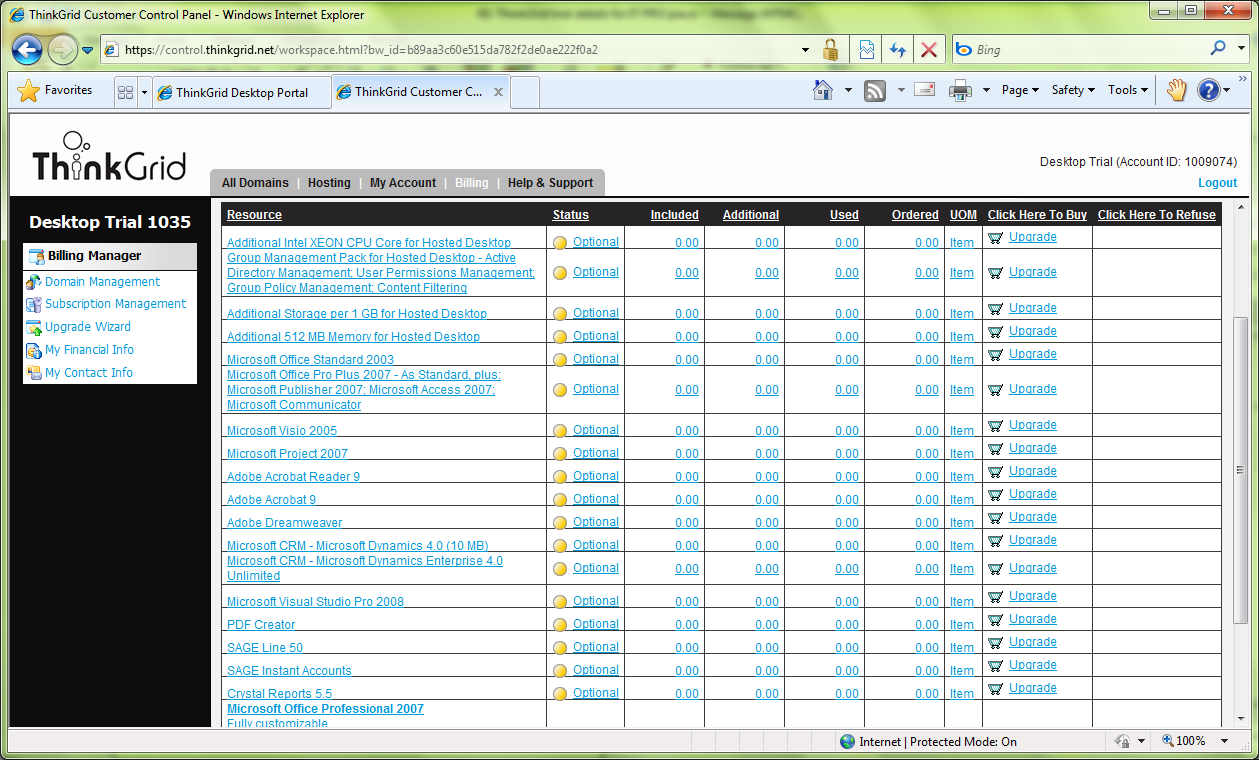Screen dimensions: 1259x760
Task: Open the My Account menu
Action: point(403,183)
